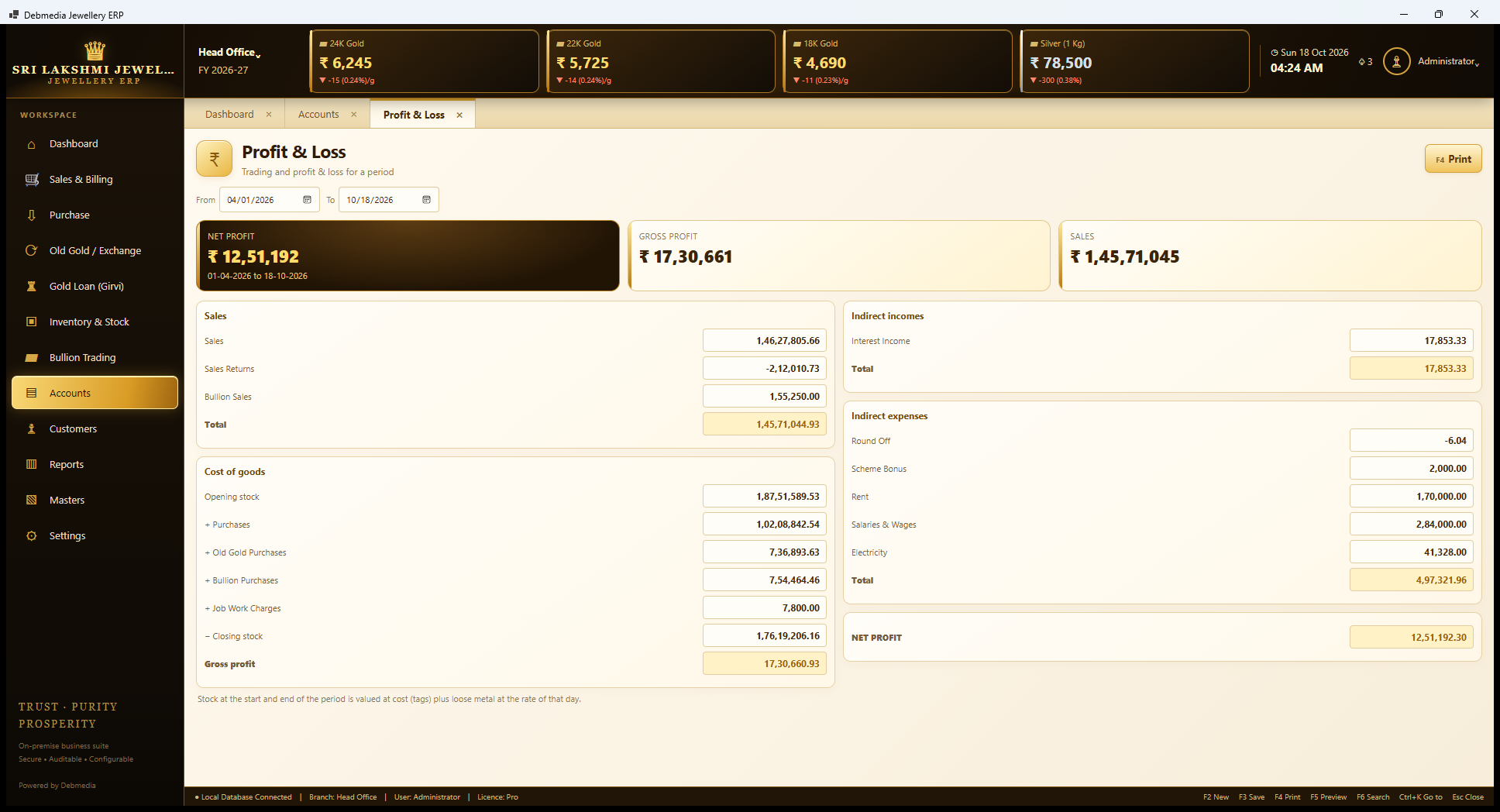Click the 24K Gold rate card
1500x812 pixels.
pos(424,61)
